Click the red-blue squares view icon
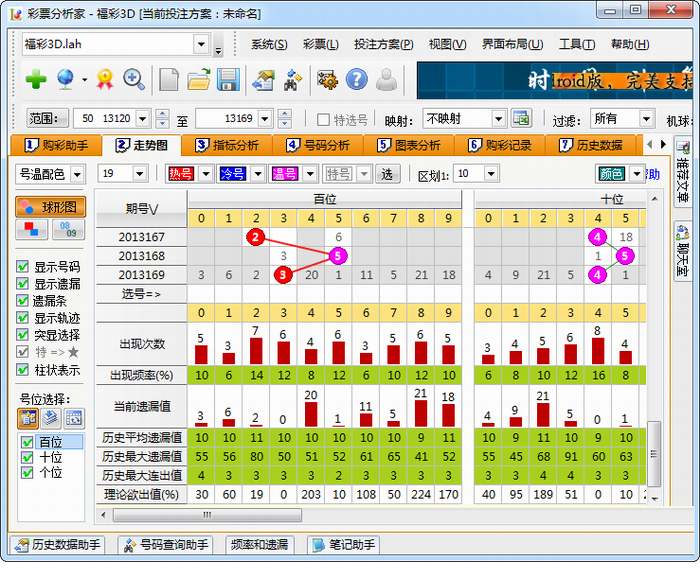 pyautogui.click(x=32, y=229)
